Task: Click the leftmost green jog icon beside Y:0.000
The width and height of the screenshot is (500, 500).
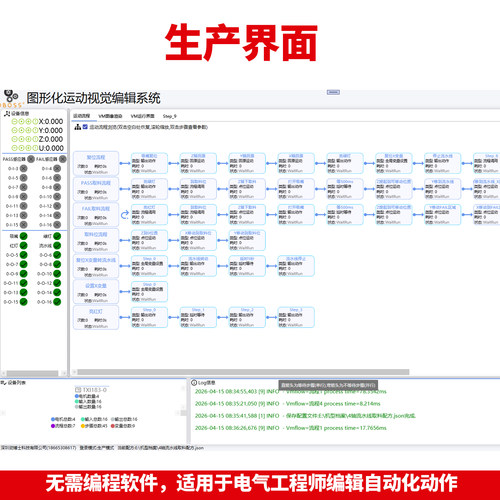Action: [x=14, y=130]
